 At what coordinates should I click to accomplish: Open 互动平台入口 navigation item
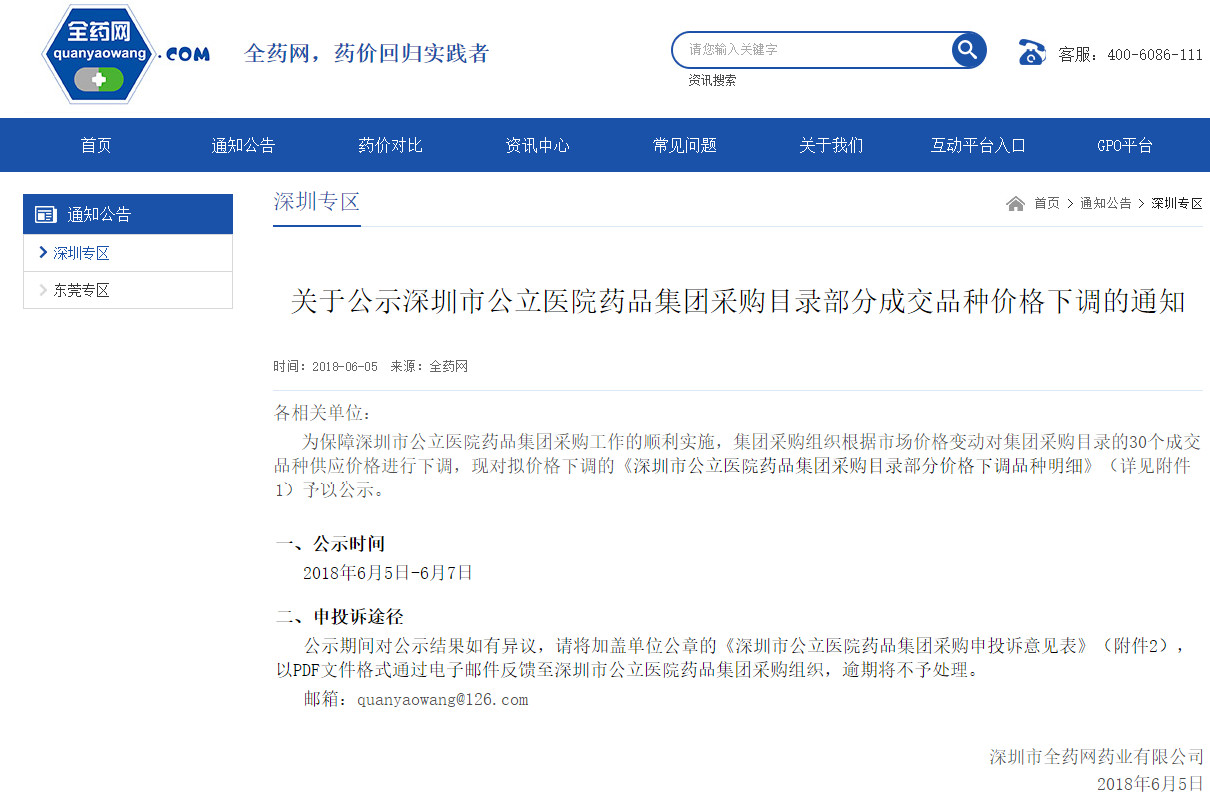point(978,146)
